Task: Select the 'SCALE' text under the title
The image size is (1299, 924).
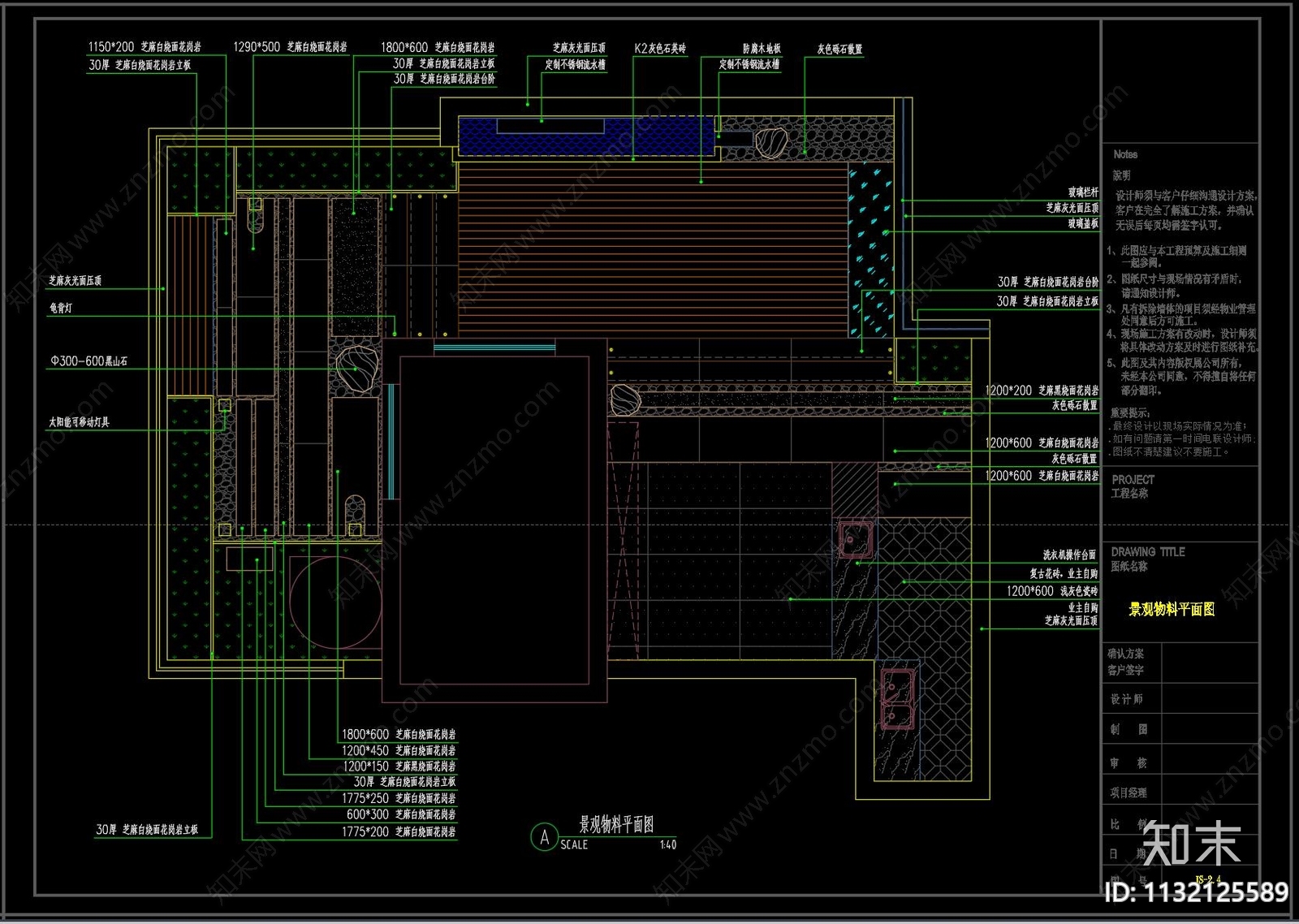Action: (574, 845)
